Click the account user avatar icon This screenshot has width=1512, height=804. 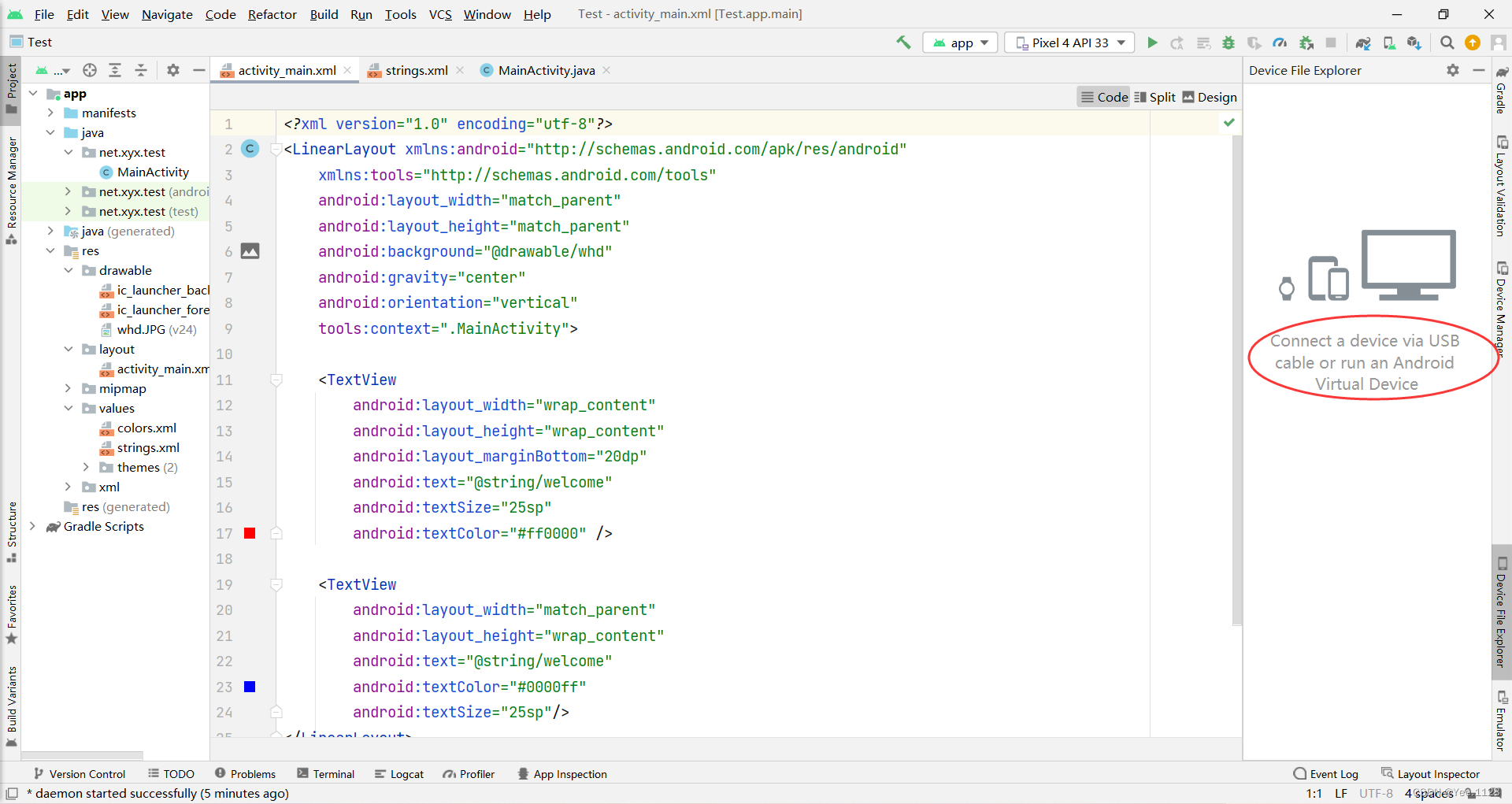point(1498,43)
